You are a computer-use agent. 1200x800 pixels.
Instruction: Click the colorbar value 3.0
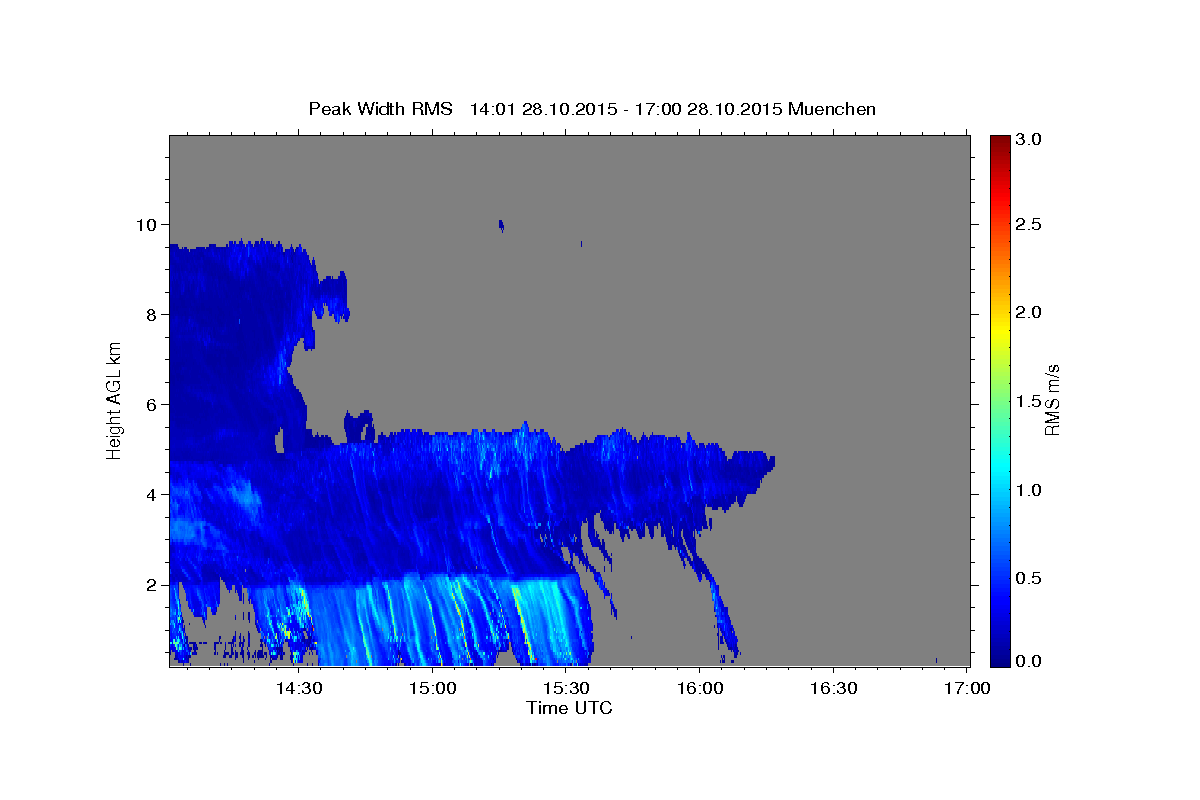coord(1030,139)
